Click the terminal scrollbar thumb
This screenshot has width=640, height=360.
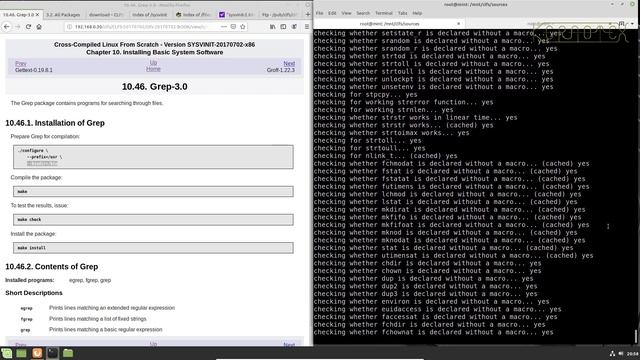[635, 336]
